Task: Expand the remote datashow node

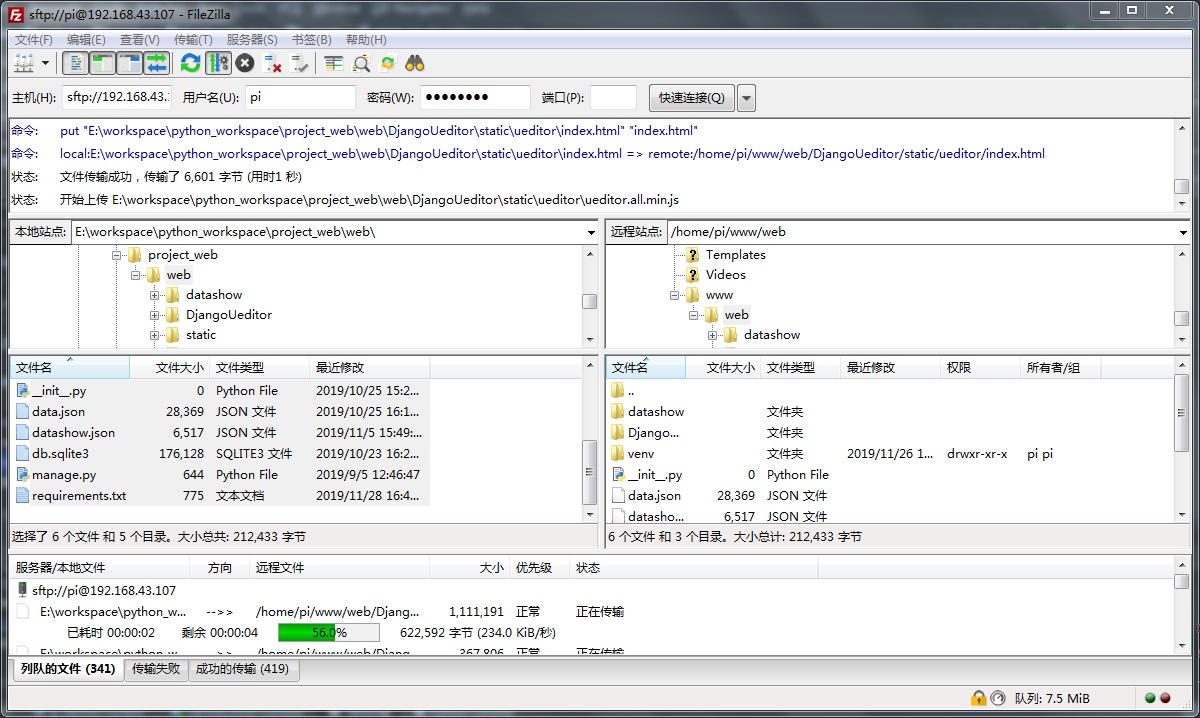Action: (713, 335)
